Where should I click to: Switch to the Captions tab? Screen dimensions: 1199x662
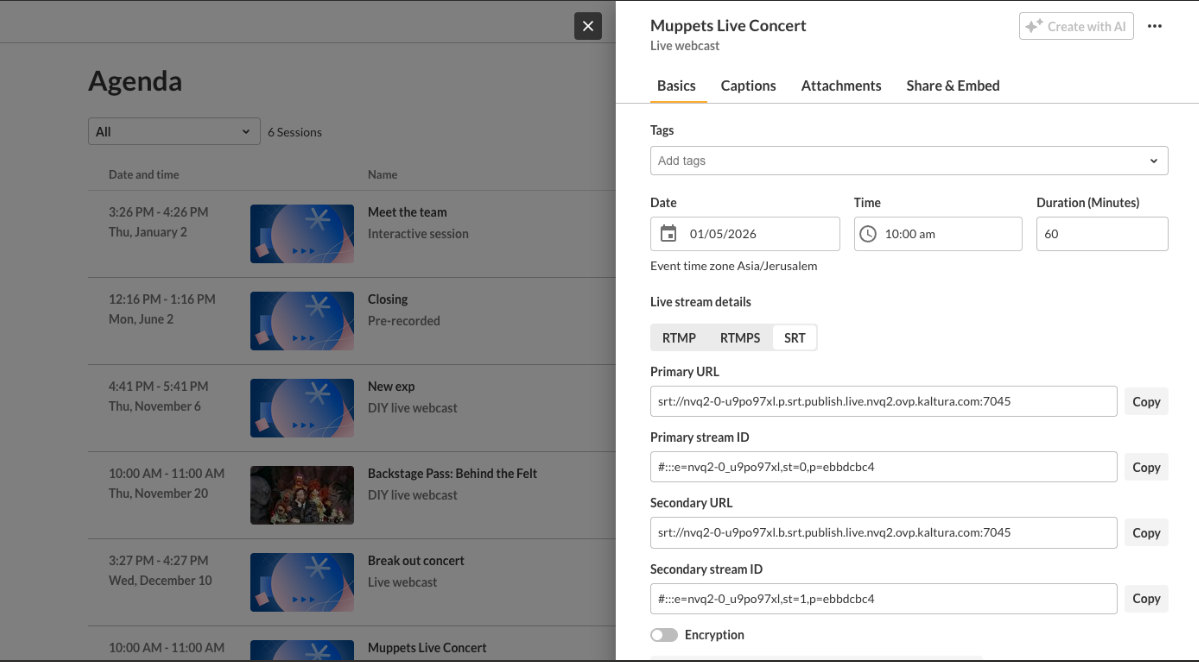[748, 86]
